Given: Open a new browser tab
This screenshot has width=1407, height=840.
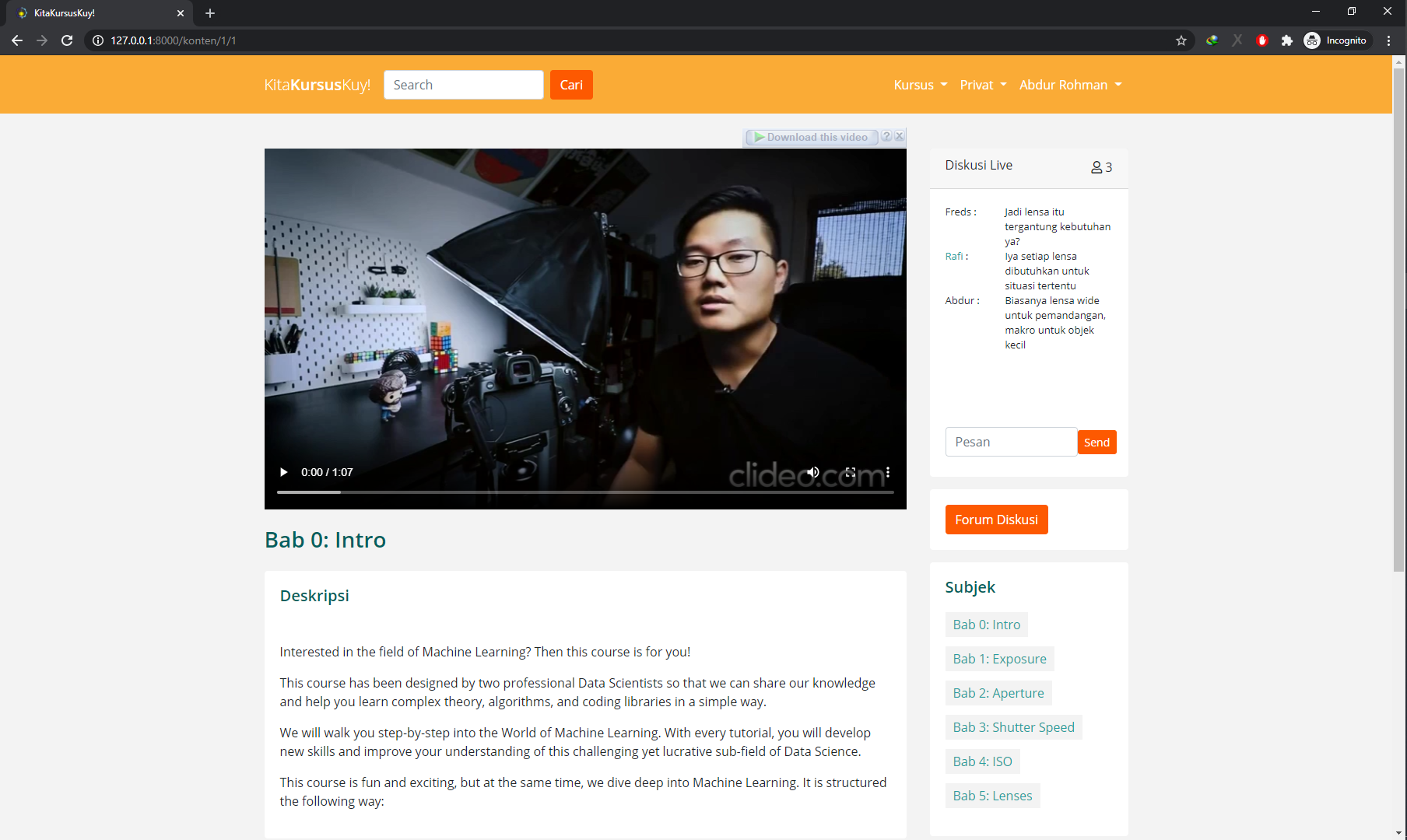Looking at the screenshot, I should tap(210, 13).
